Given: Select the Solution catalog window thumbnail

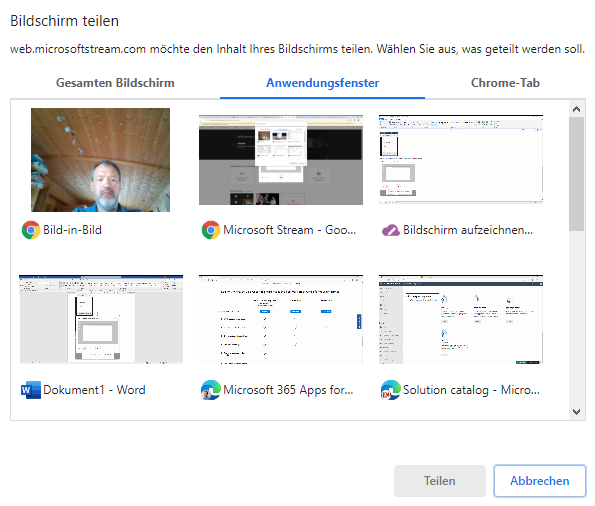Looking at the screenshot, I should [461, 320].
